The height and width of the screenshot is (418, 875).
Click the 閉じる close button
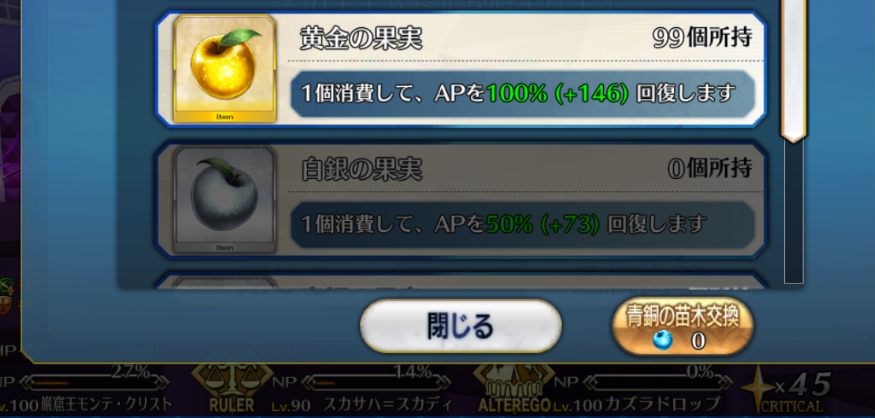click(x=460, y=326)
